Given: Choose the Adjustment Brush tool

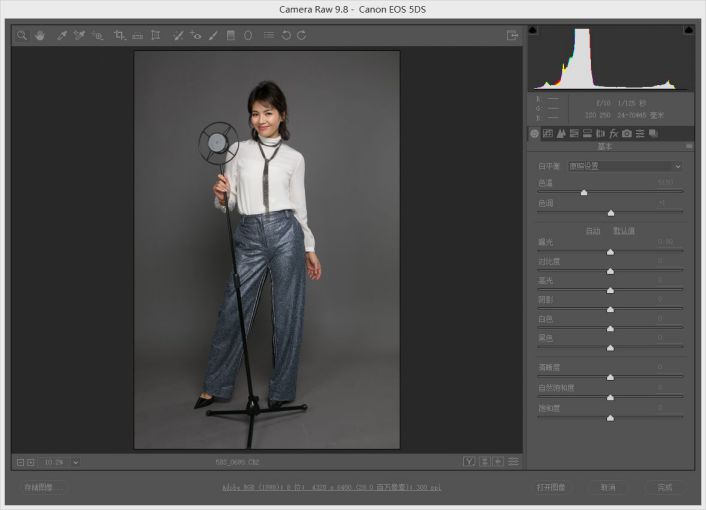Looking at the screenshot, I should tap(213, 35).
